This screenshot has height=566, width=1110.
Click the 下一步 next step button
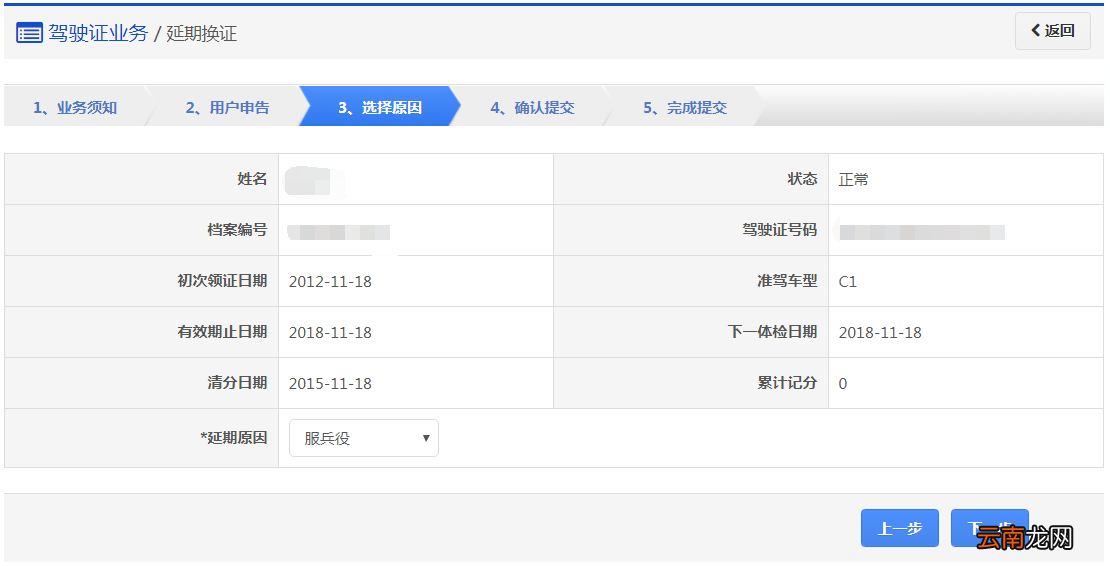pos(990,528)
